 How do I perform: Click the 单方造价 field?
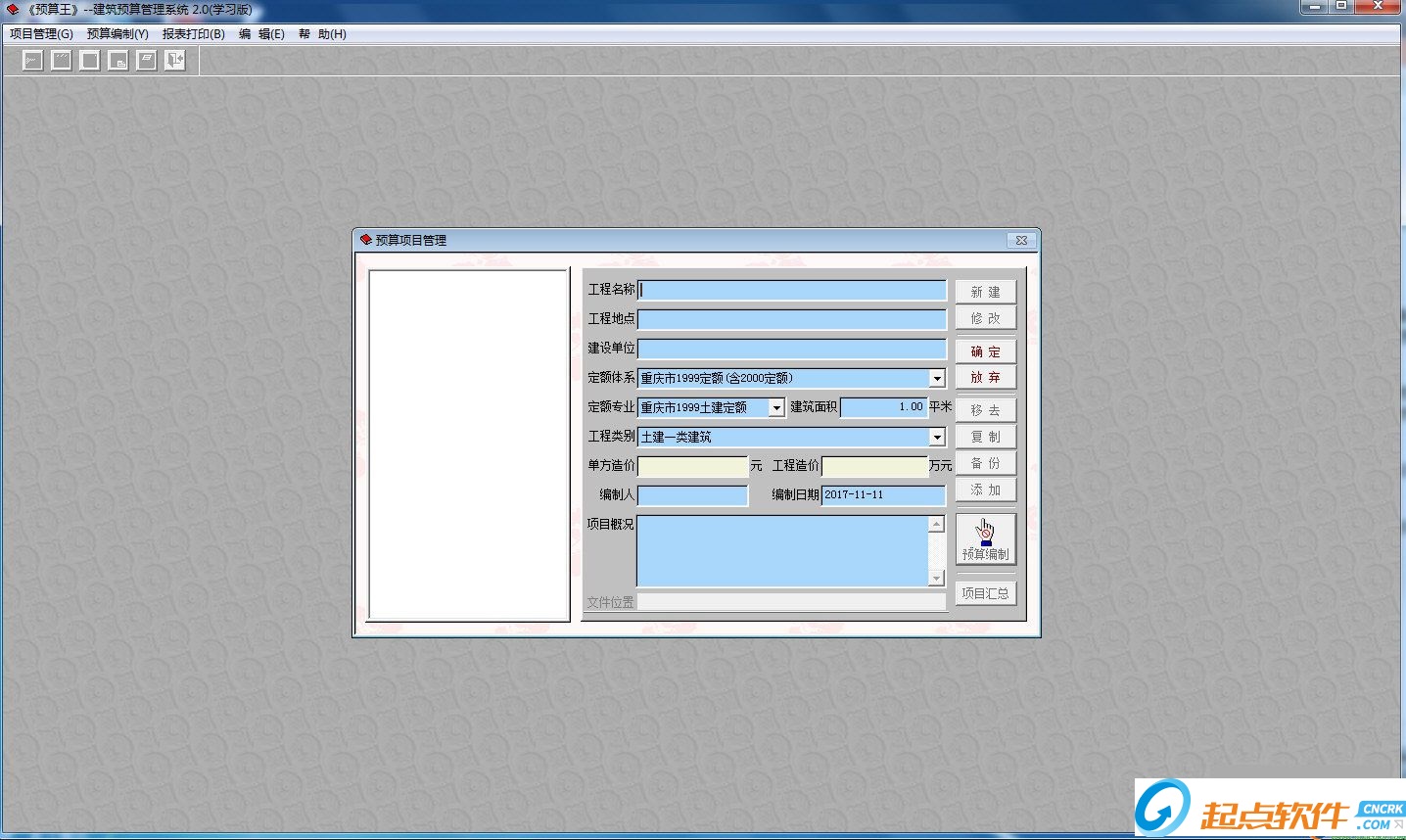coord(693,466)
